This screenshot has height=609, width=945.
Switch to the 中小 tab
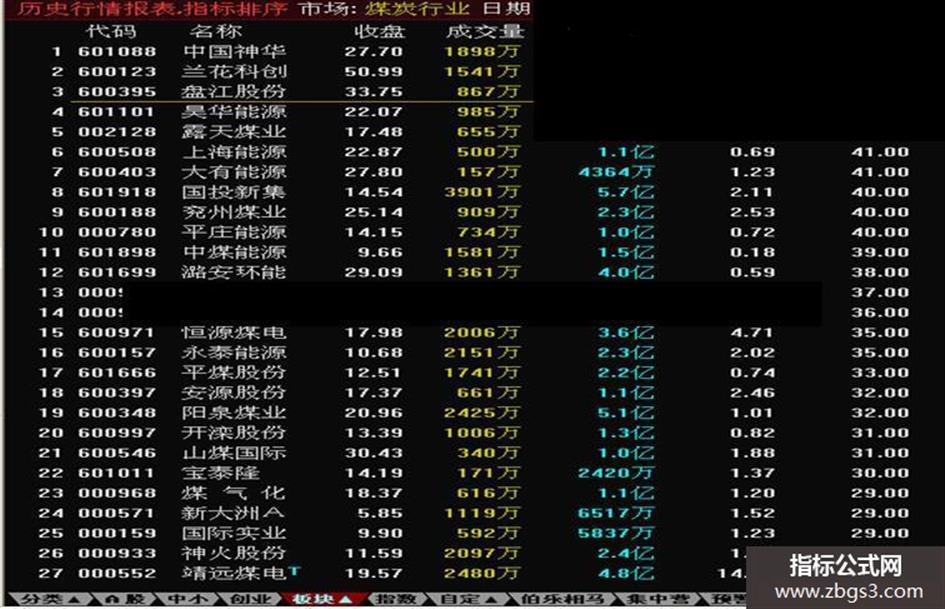coord(187,599)
